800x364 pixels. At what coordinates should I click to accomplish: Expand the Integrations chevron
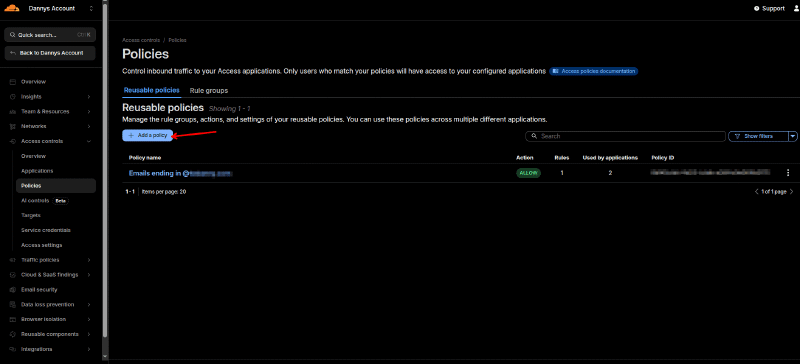(x=89, y=349)
